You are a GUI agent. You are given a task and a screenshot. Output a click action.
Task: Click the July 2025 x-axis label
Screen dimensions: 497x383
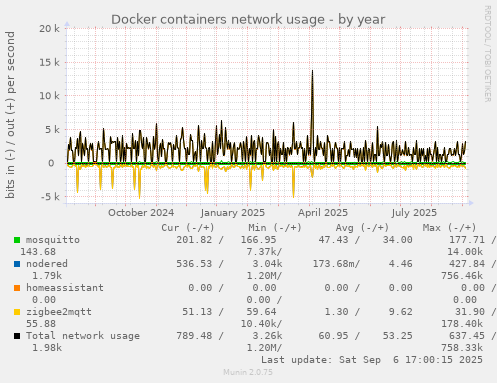point(414,213)
